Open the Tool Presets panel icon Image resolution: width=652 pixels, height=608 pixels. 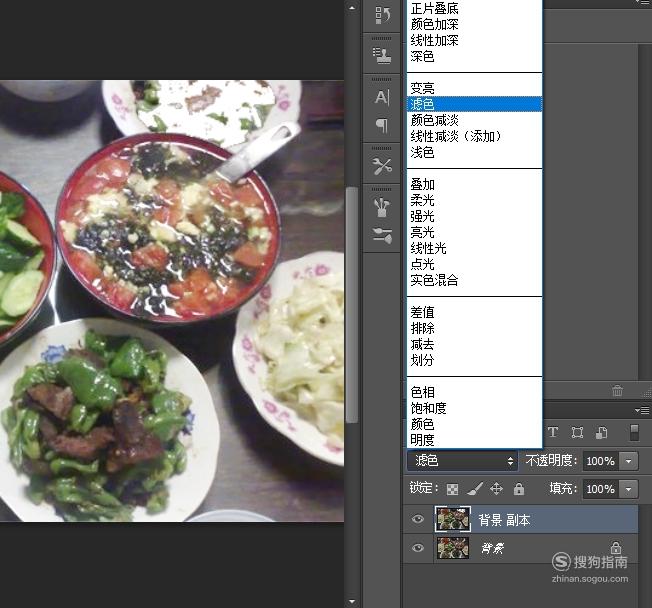(382, 166)
